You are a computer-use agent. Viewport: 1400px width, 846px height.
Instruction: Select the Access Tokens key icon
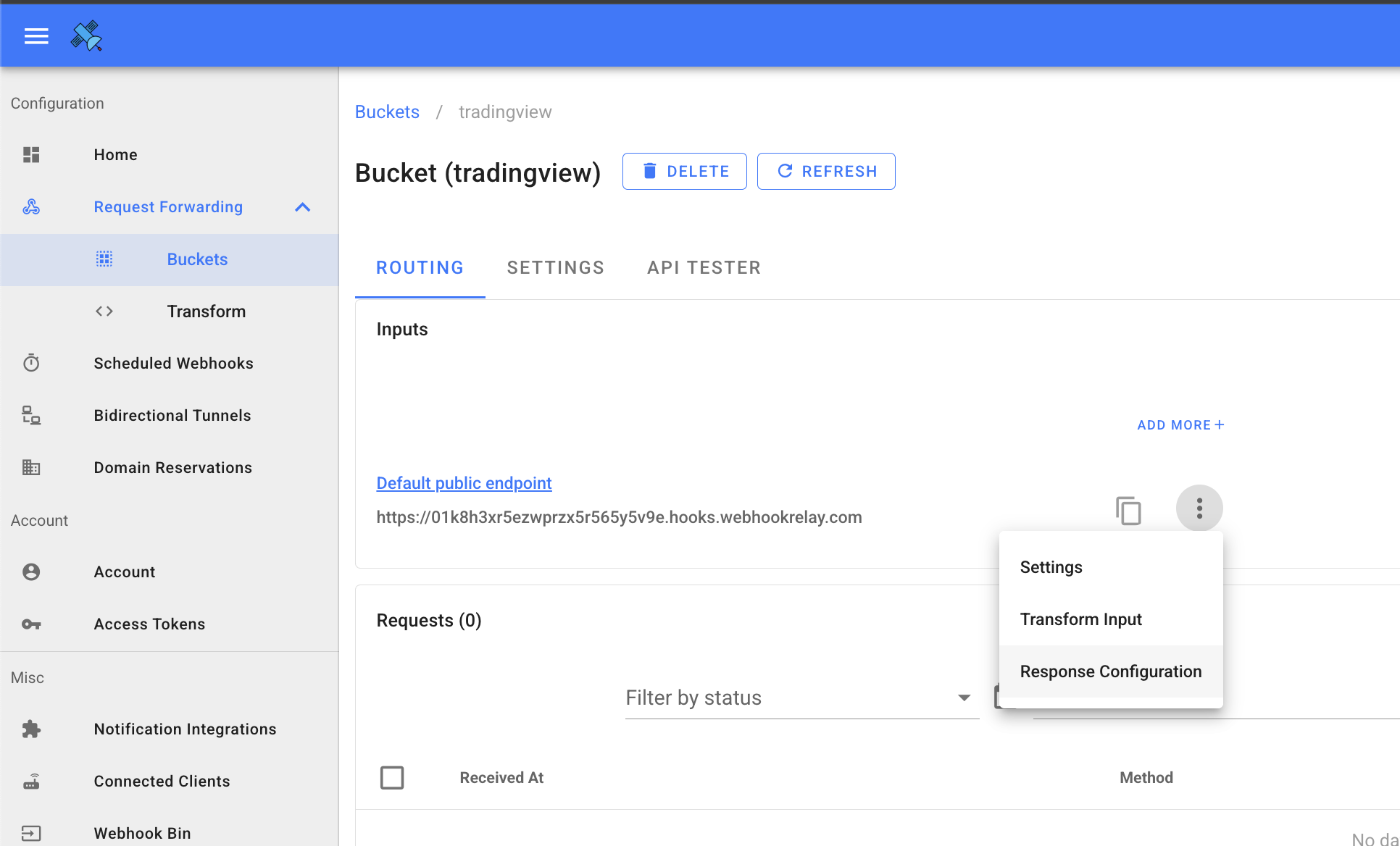pos(31,624)
